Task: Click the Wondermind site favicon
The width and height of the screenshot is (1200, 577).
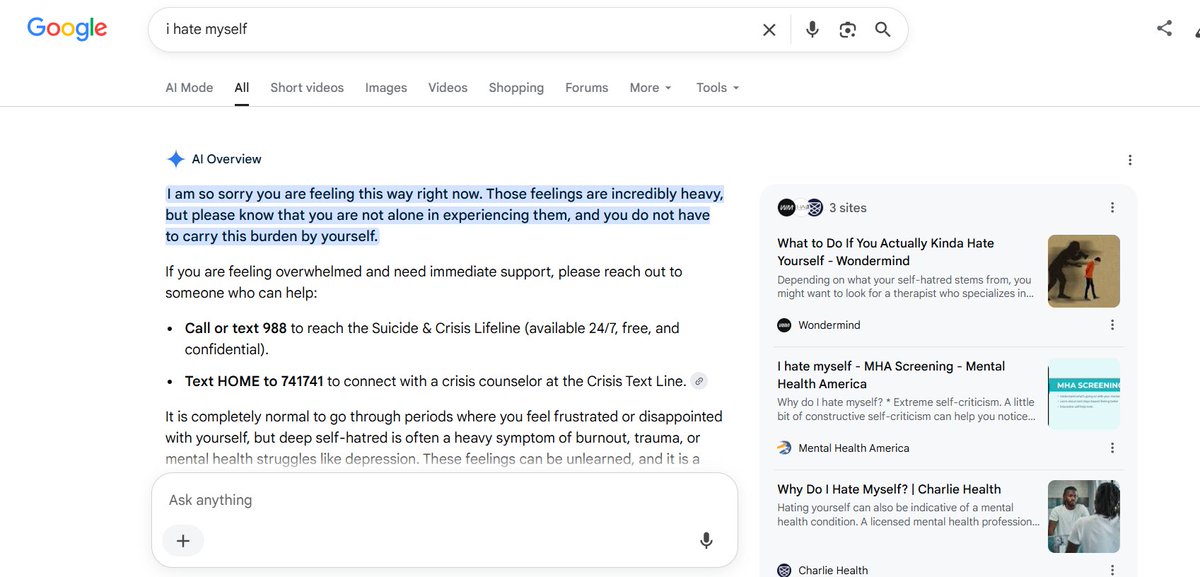Action: point(785,325)
